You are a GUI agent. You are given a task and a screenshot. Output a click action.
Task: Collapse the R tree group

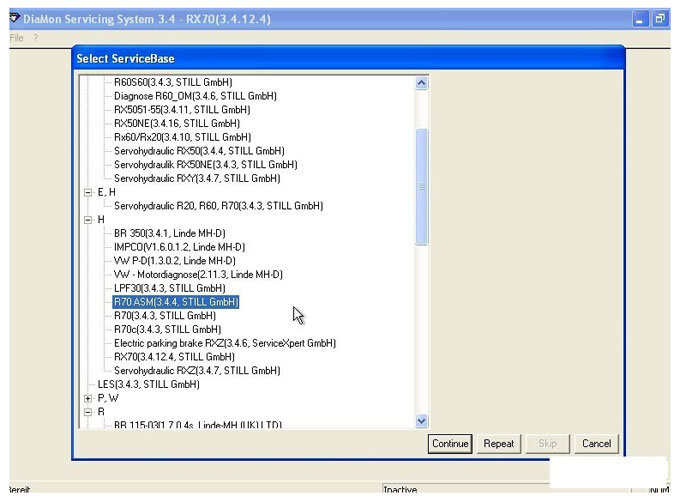pyautogui.click(x=88, y=412)
